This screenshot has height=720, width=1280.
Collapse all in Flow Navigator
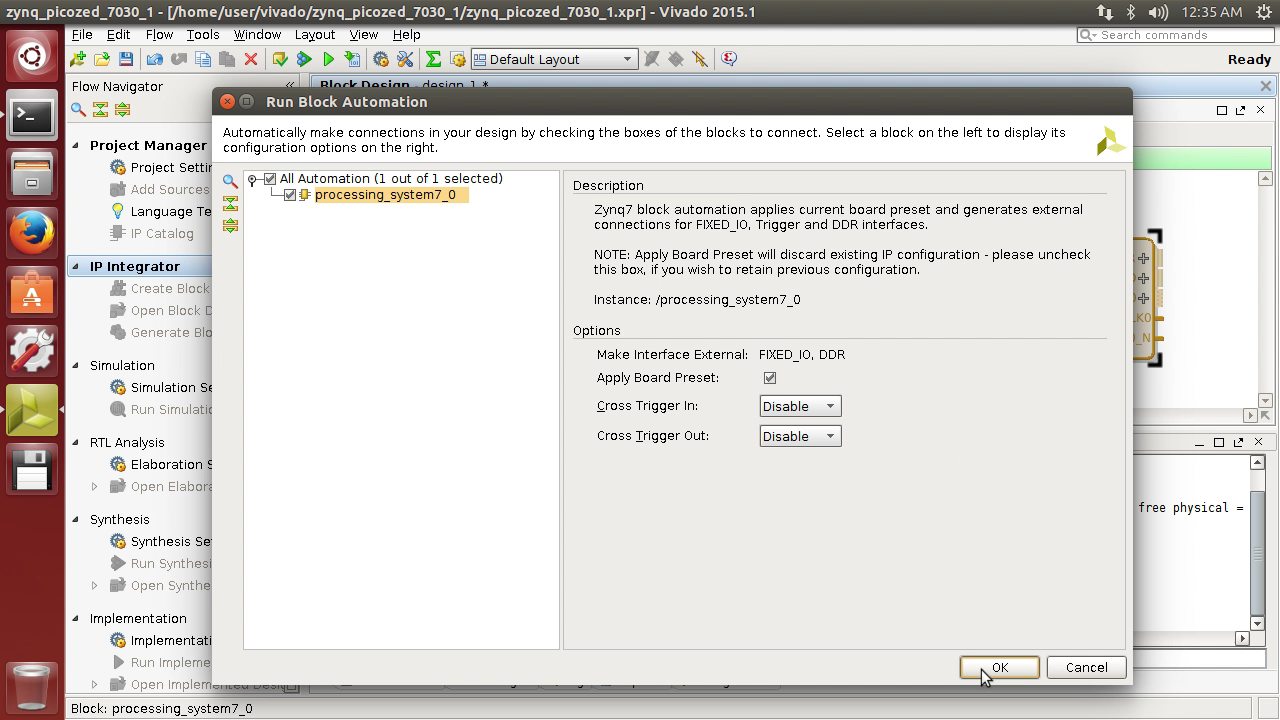(x=100, y=109)
